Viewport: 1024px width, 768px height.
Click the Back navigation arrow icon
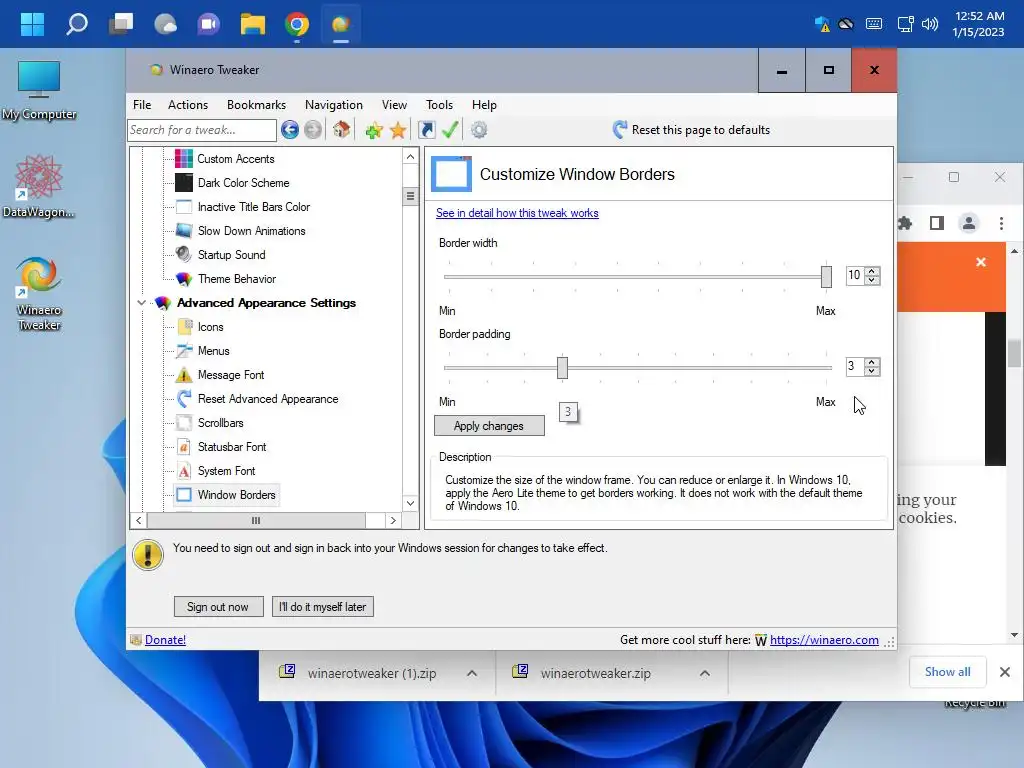pyautogui.click(x=290, y=130)
